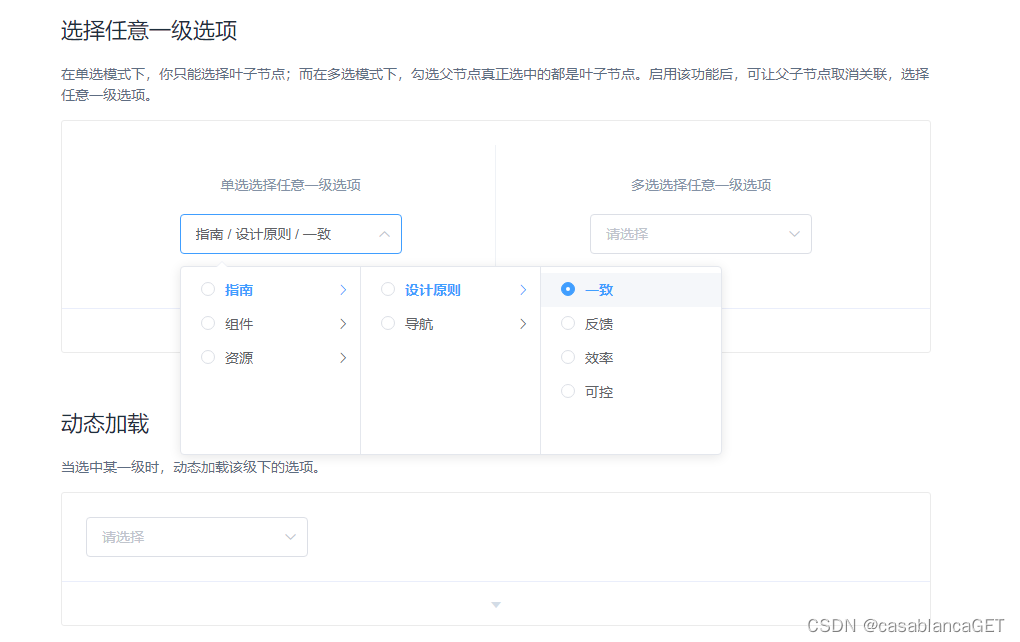The width and height of the screenshot is (1020, 642).
Task: Open the 多选选择任意一级选项 dropdown
Action: (x=700, y=233)
